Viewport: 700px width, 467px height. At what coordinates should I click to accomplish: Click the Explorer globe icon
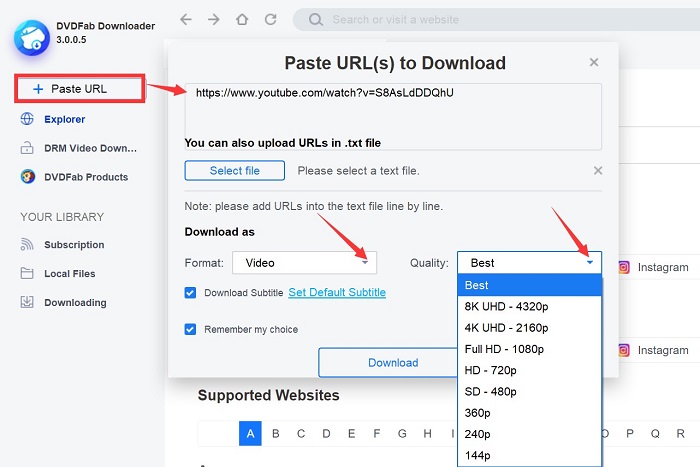click(x=27, y=119)
